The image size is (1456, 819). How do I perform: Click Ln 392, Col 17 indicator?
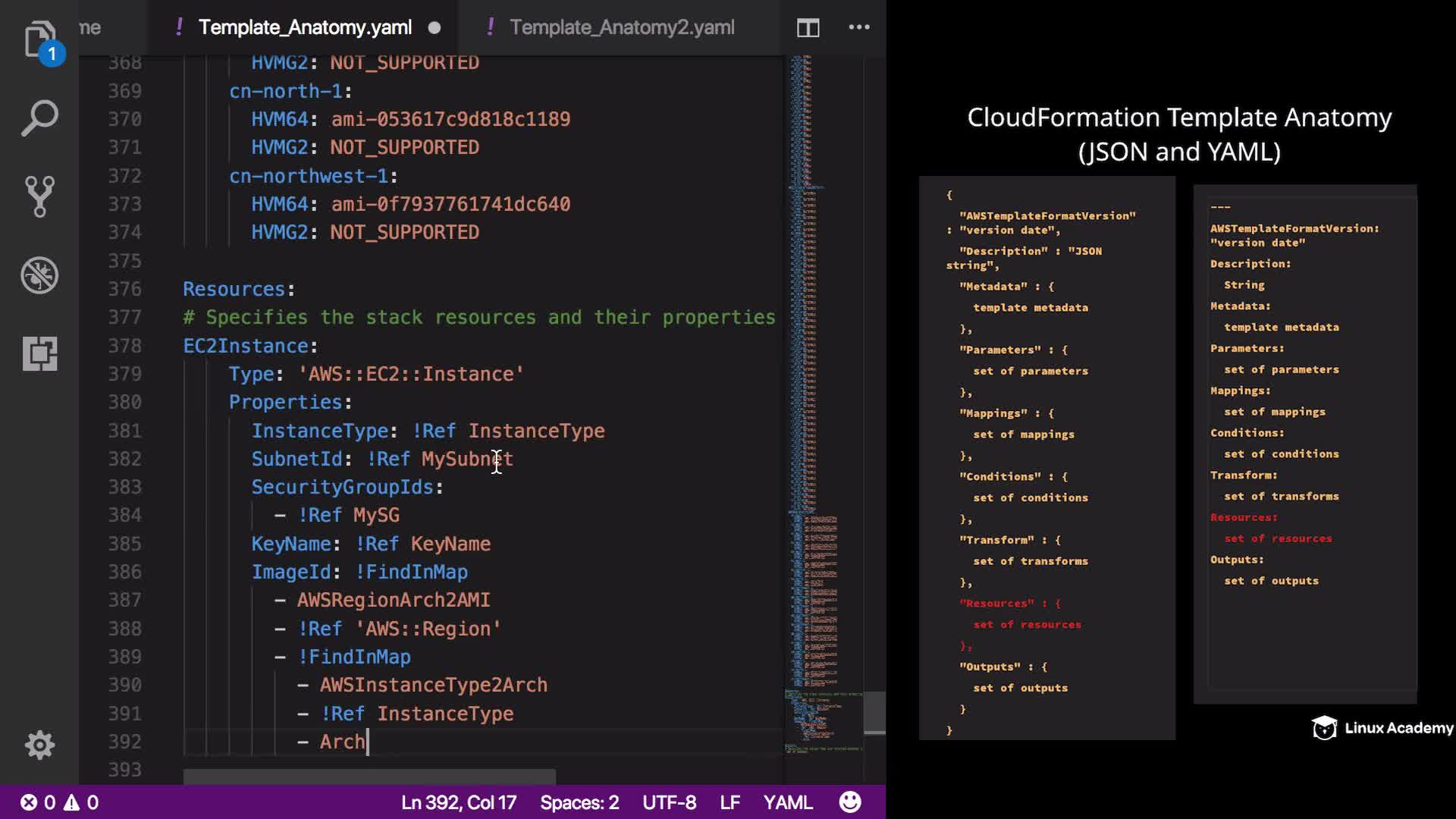458,802
